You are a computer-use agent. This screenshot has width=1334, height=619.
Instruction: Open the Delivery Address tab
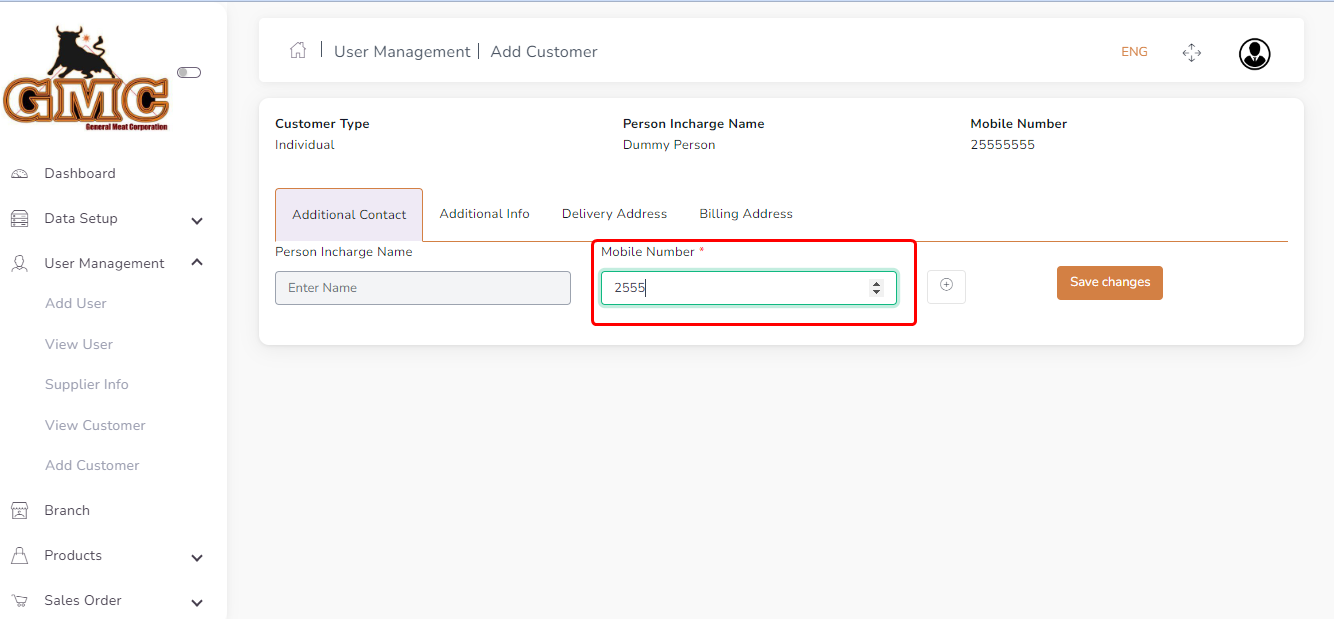(x=614, y=214)
